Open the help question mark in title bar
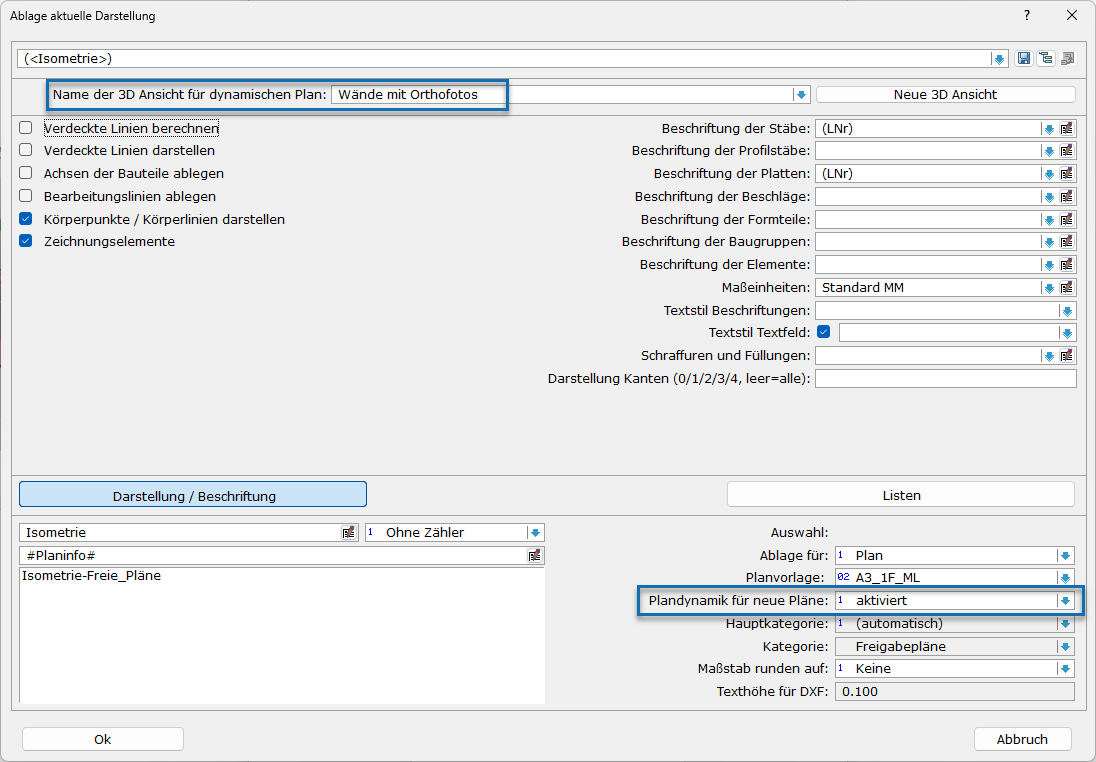Viewport: 1096px width, 762px height. tap(1026, 16)
